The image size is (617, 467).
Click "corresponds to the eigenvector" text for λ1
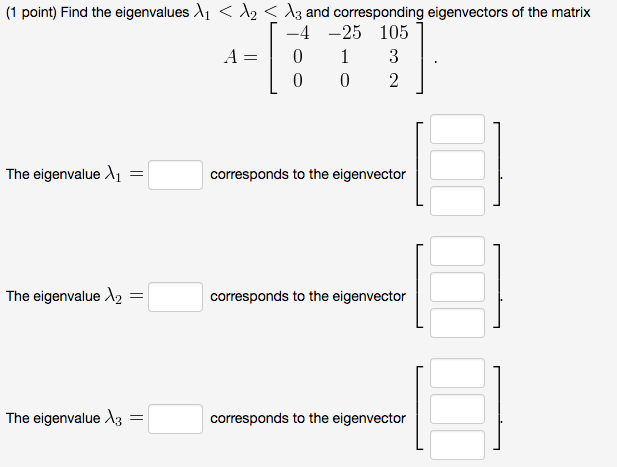308,174
